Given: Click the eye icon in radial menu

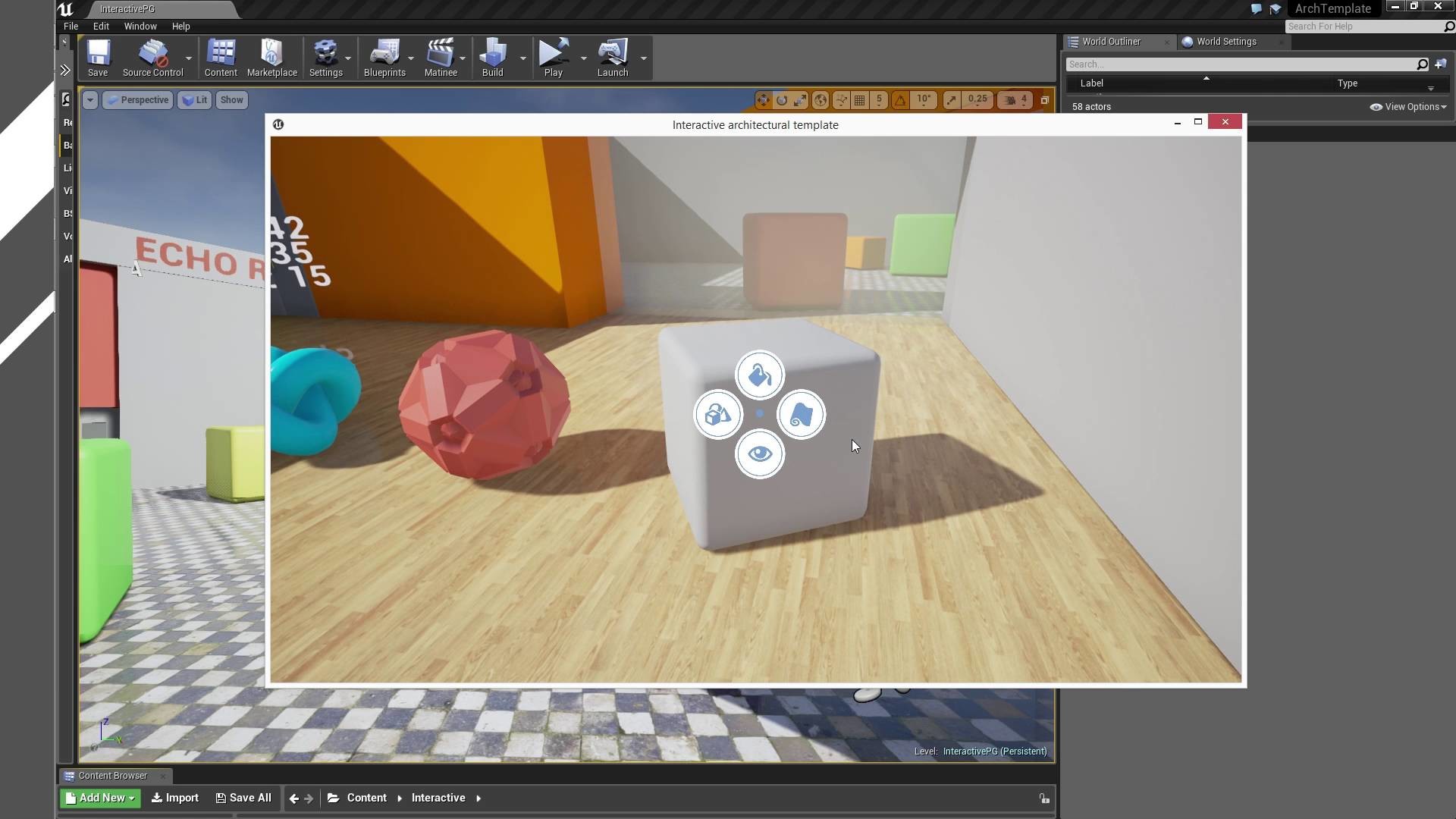Looking at the screenshot, I should tap(759, 454).
